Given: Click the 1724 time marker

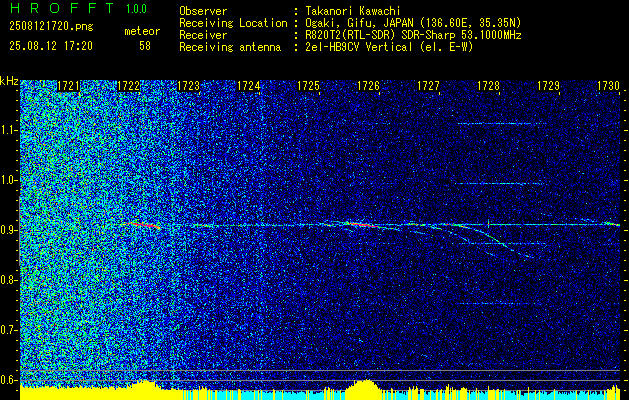Looking at the screenshot, I should click(249, 86).
